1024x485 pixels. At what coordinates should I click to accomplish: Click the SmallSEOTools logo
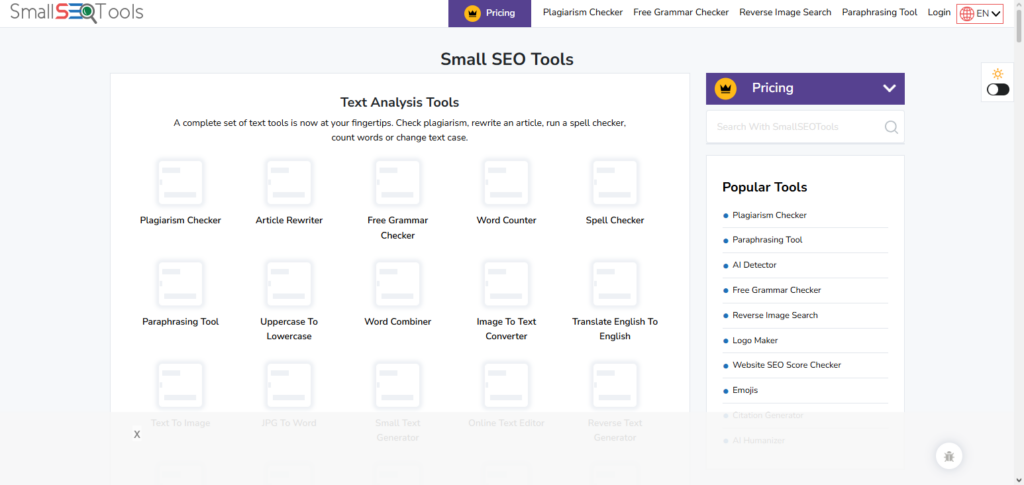tap(76, 12)
